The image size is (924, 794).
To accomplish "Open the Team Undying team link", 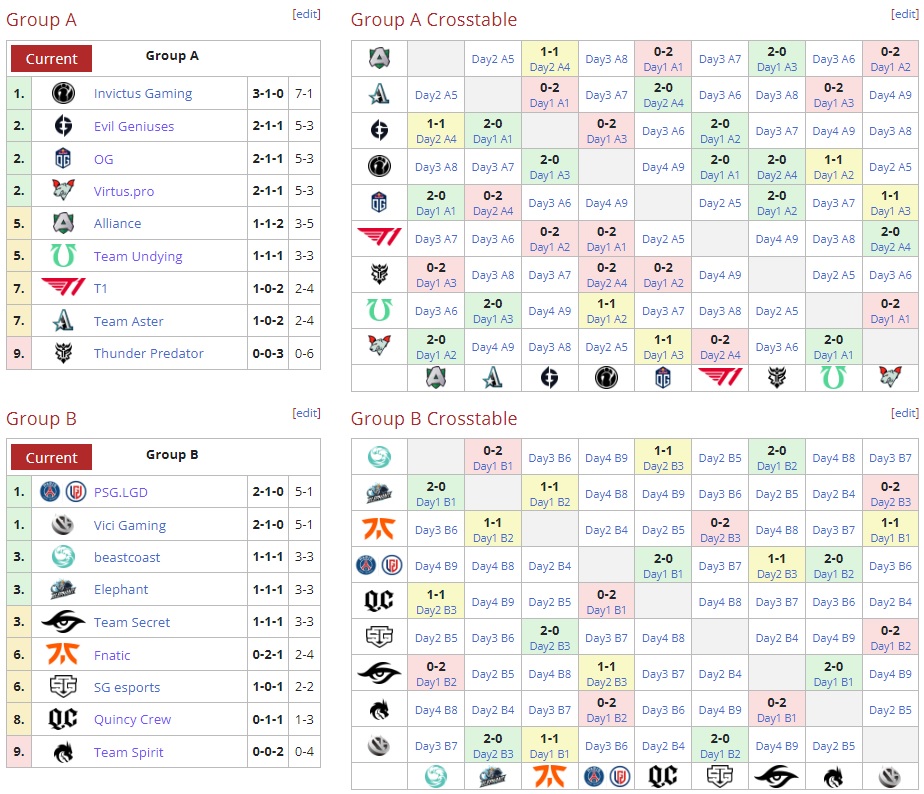I will click(x=138, y=256).
